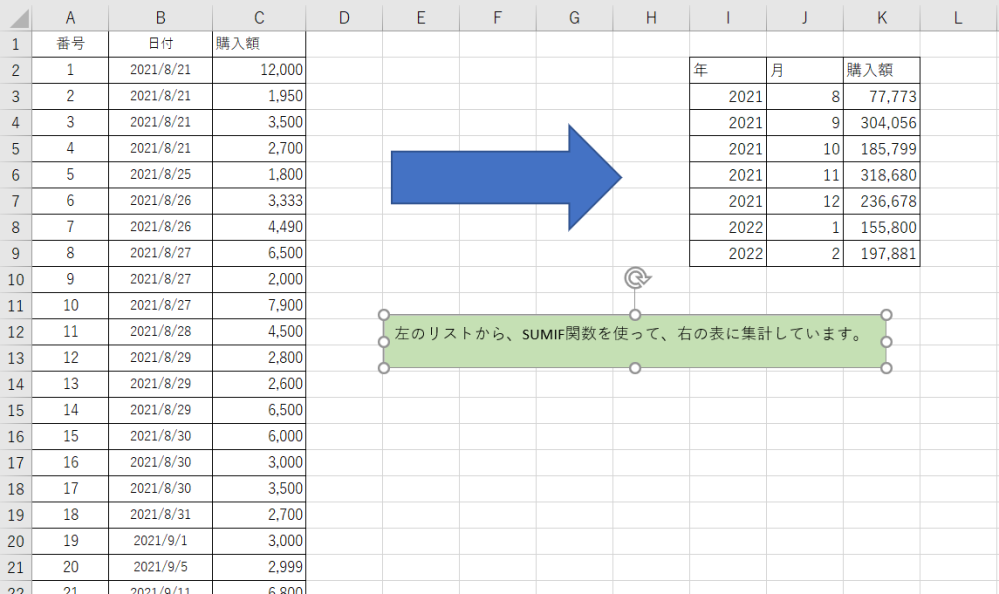The image size is (999, 594).
Task: Click the 番号 header cell
Action: [x=70, y=43]
